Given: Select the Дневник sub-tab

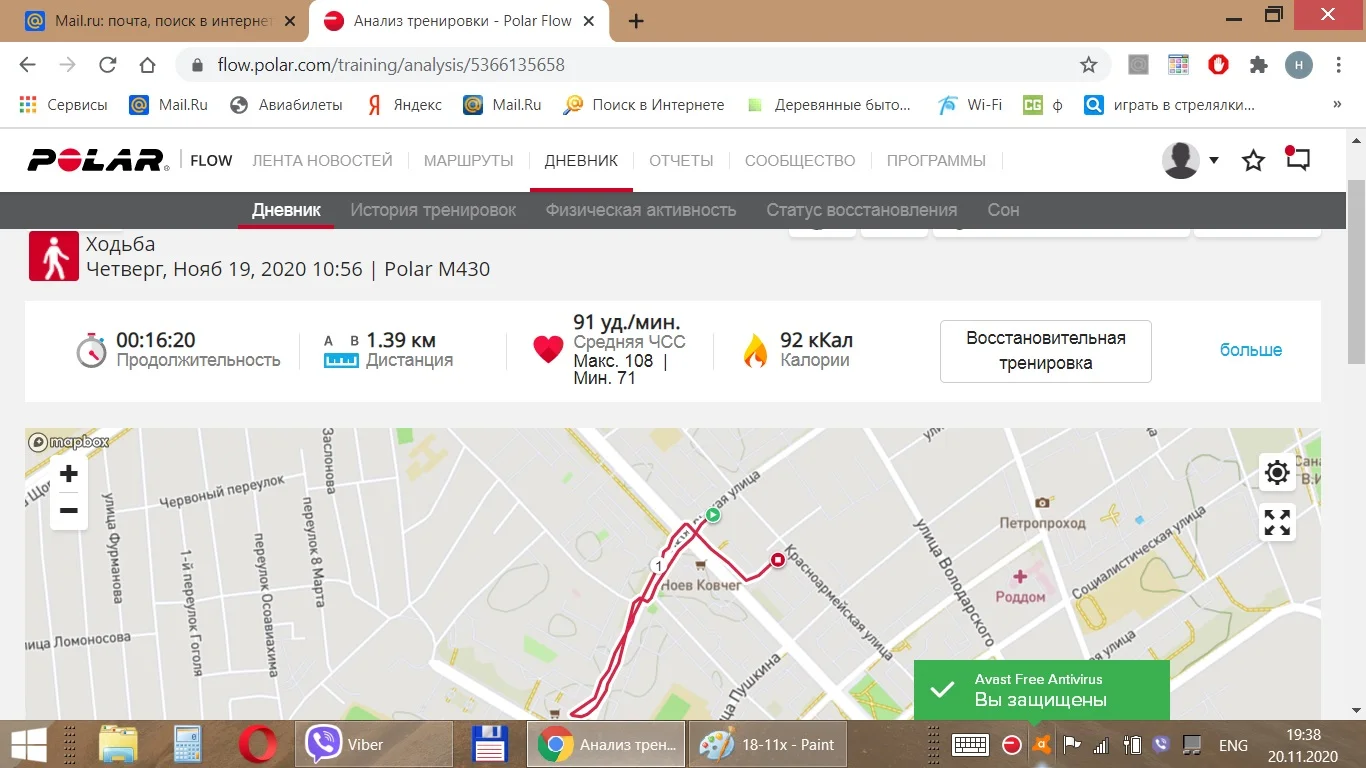Looking at the screenshot, I should point(286,210).
